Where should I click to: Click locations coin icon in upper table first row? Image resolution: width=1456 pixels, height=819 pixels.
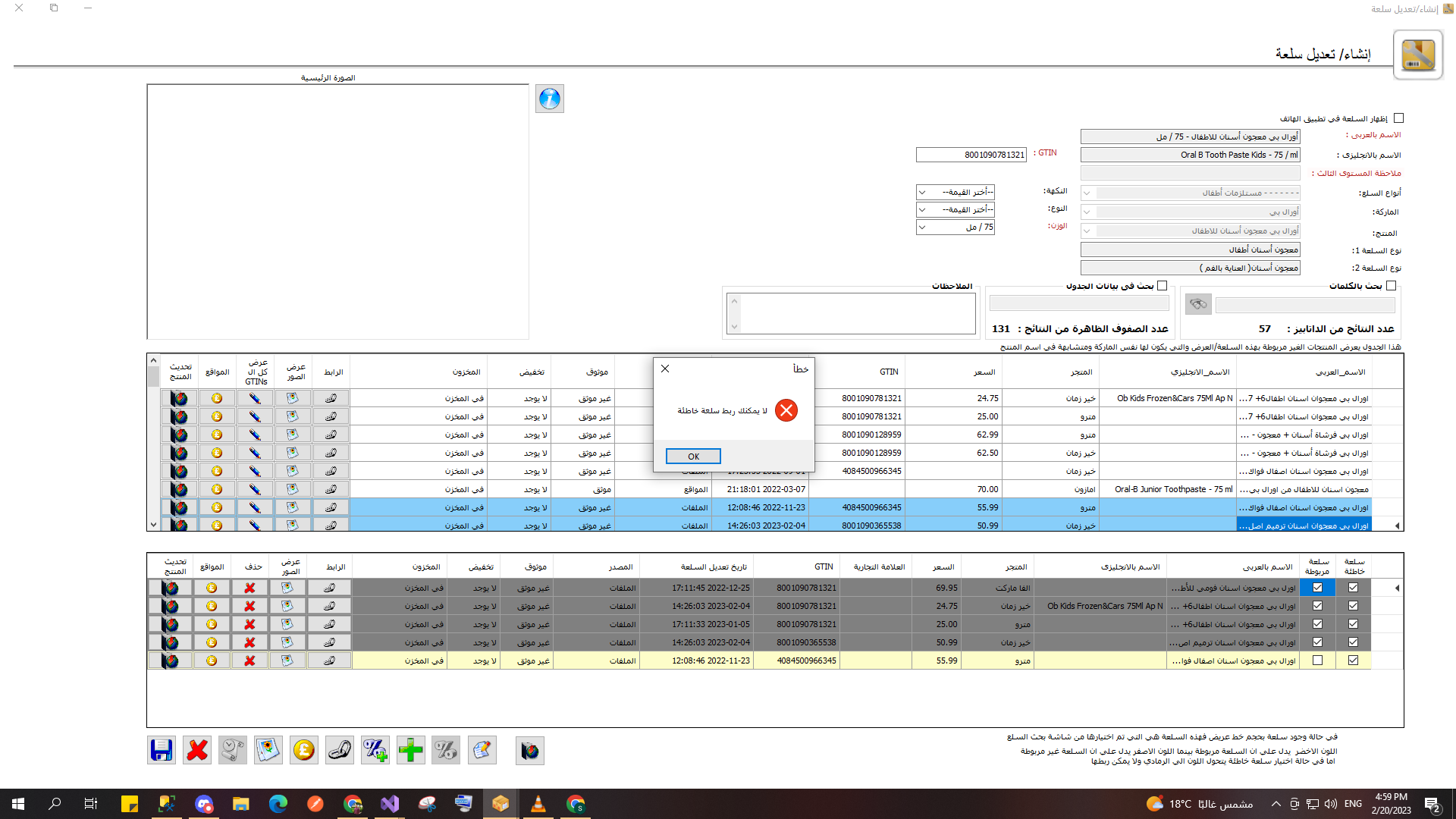point(217,398)
